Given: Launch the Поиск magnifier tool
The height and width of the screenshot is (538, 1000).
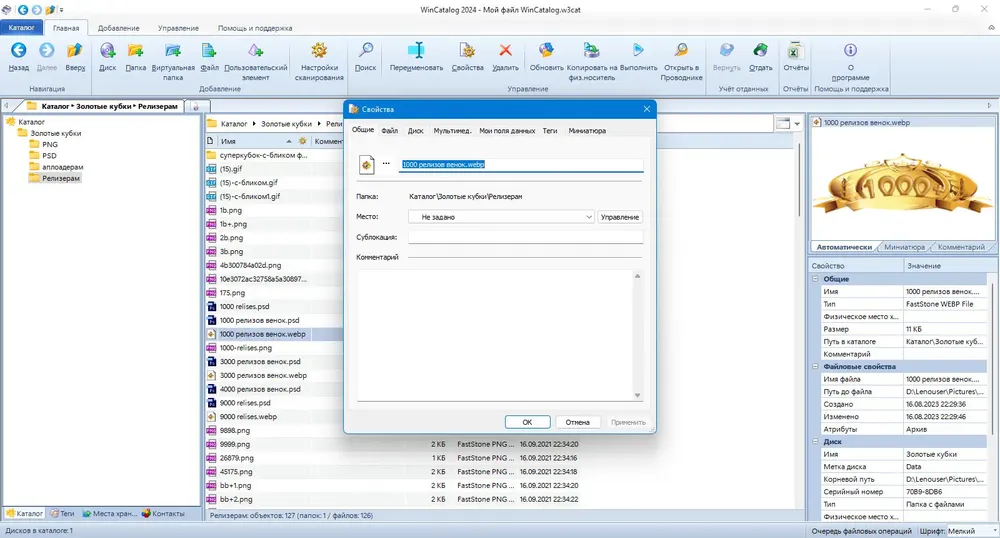Looking at the screenshot, I should click(x=365, y=50).
